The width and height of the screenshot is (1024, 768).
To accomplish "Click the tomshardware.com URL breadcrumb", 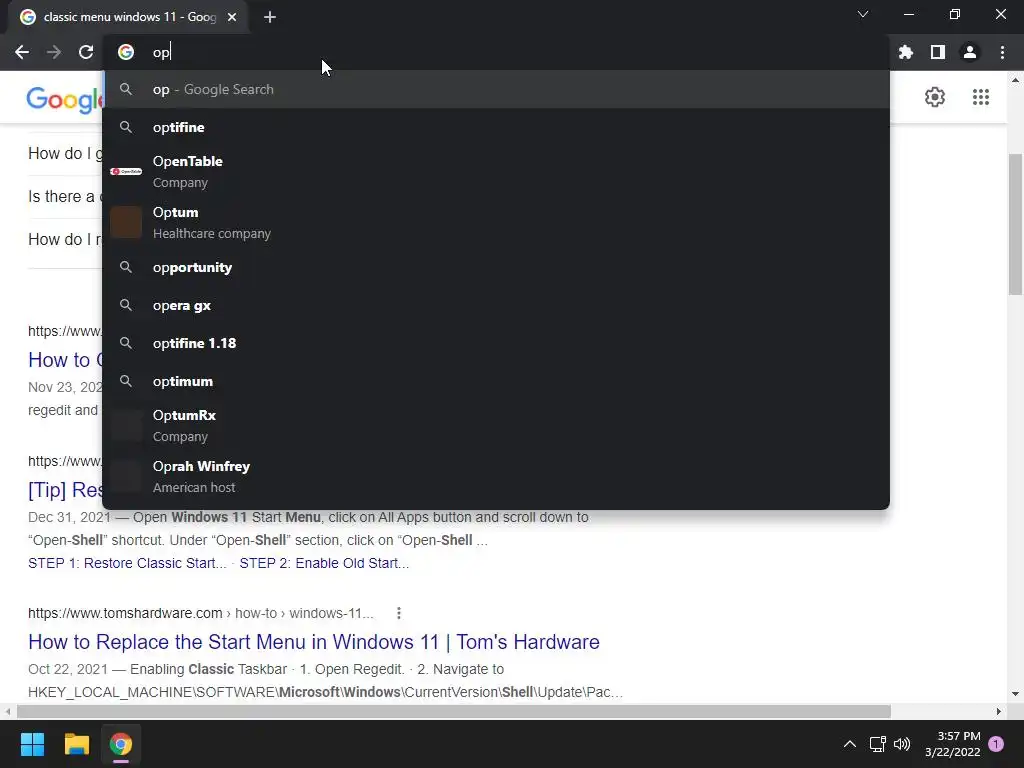I will click(x=200, y=613).
